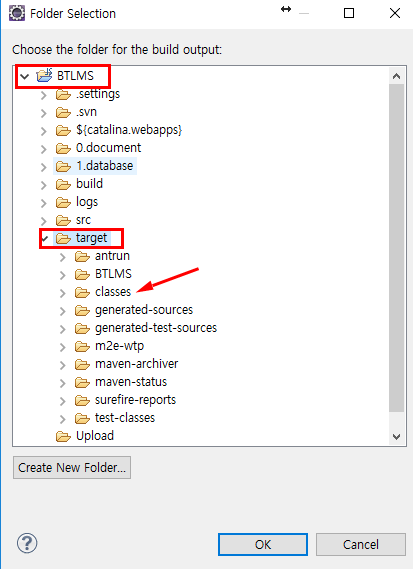This screenshot has width=413, height=569.
Task: Click the BTLMS project icon at tree root
Action: click(44, 75)
